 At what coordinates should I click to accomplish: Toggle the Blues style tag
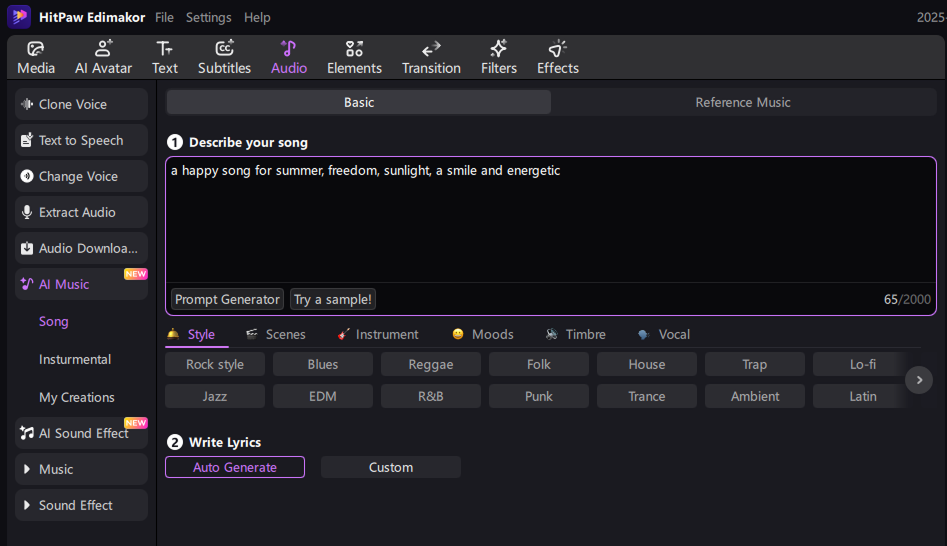coord(323,364)
